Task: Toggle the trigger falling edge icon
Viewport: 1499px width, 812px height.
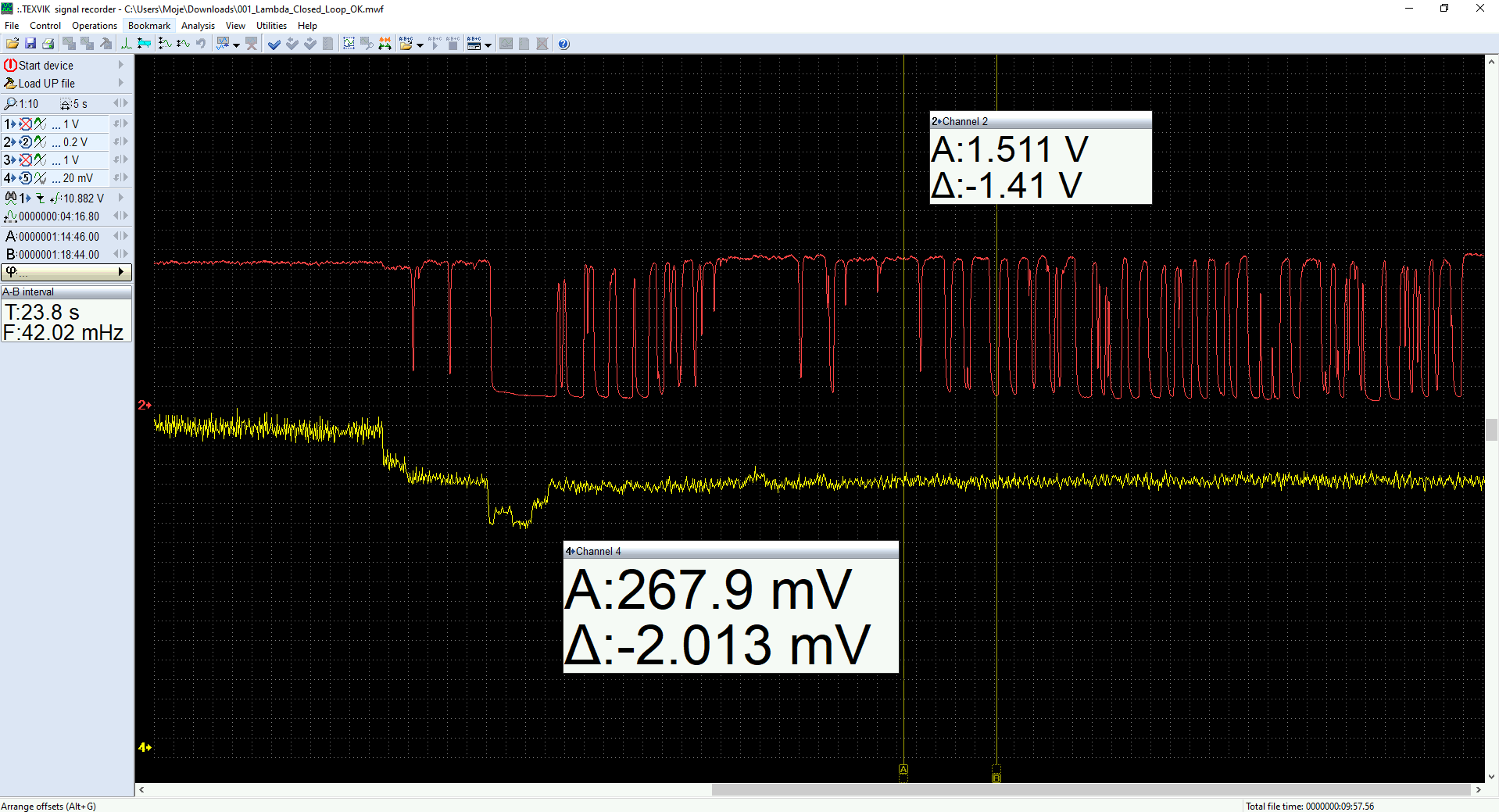Action: (x=41, y=199)
